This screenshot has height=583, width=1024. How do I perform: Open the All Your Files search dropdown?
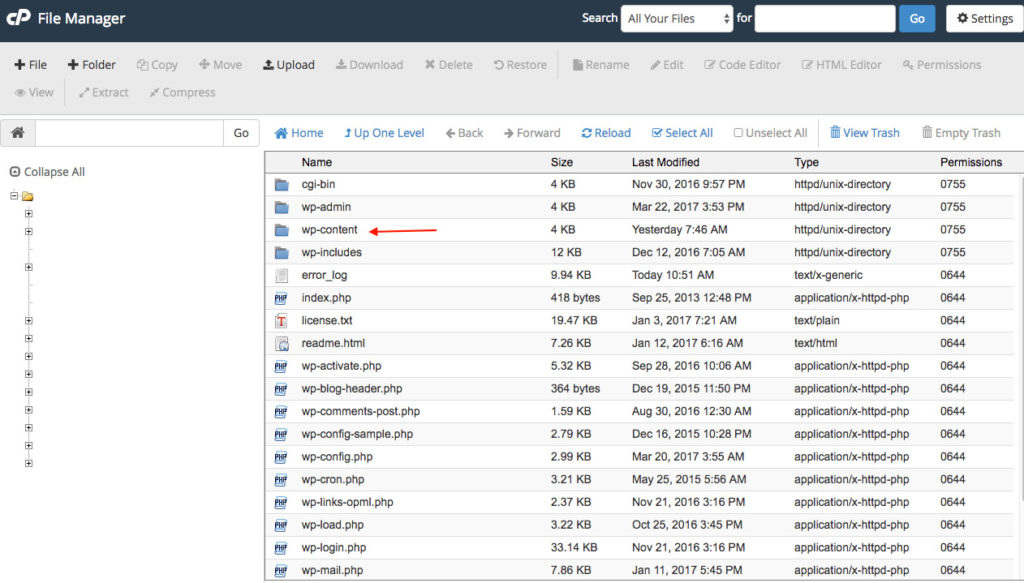click(677, 18)
